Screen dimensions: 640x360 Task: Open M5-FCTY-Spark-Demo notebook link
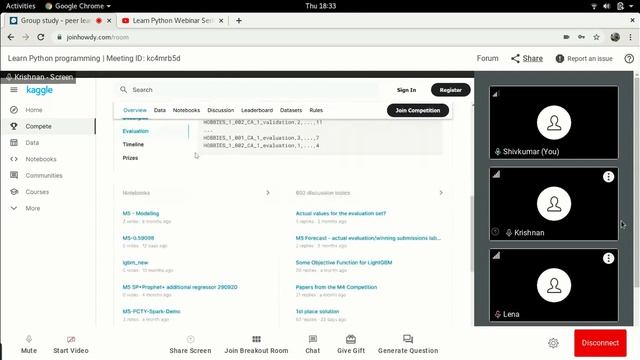(x=151, y=311)
